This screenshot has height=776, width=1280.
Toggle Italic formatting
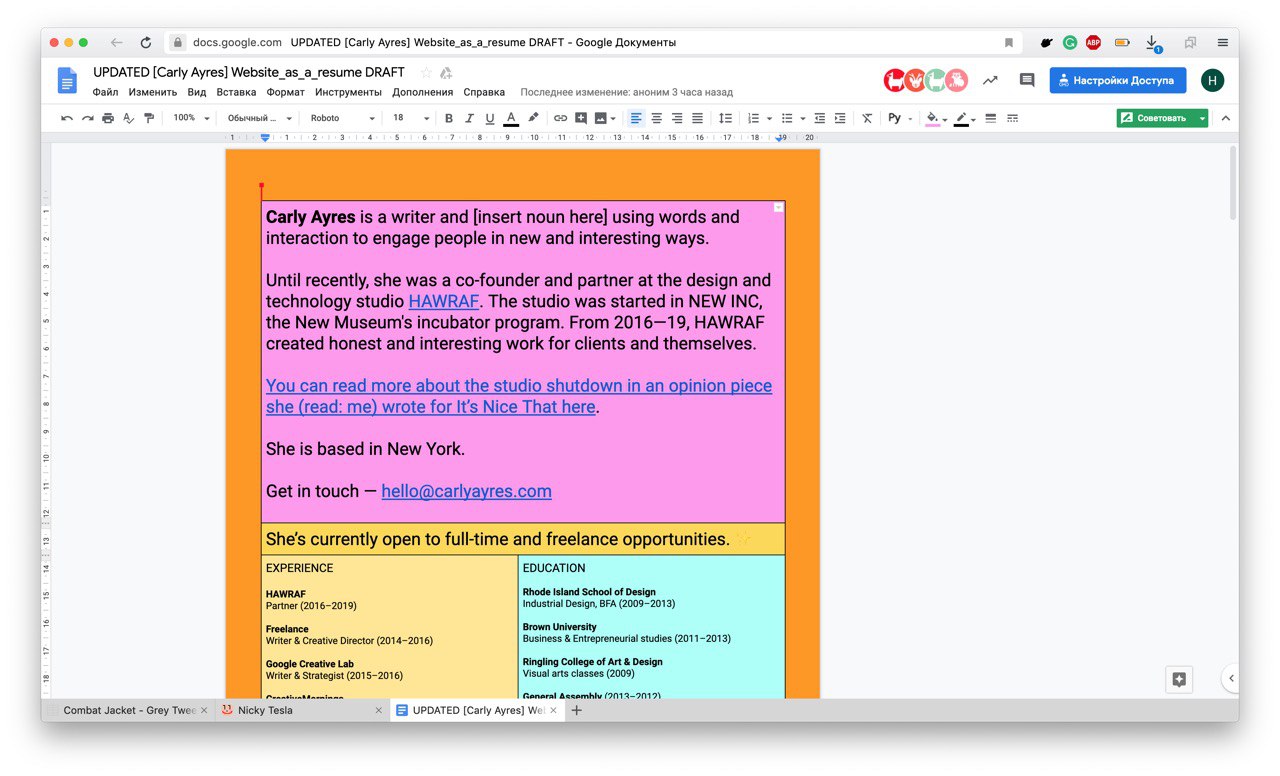[469, 118]
